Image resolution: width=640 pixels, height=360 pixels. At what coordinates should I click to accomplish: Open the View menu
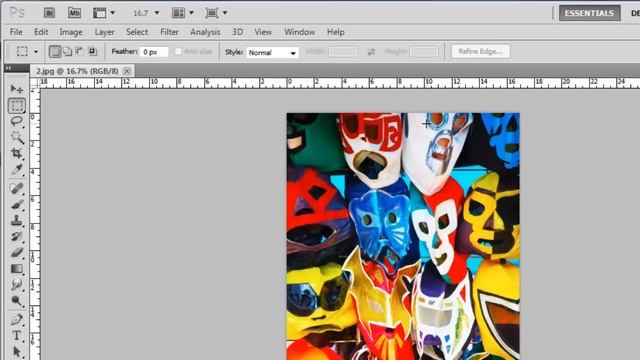[x=263, y=32]
